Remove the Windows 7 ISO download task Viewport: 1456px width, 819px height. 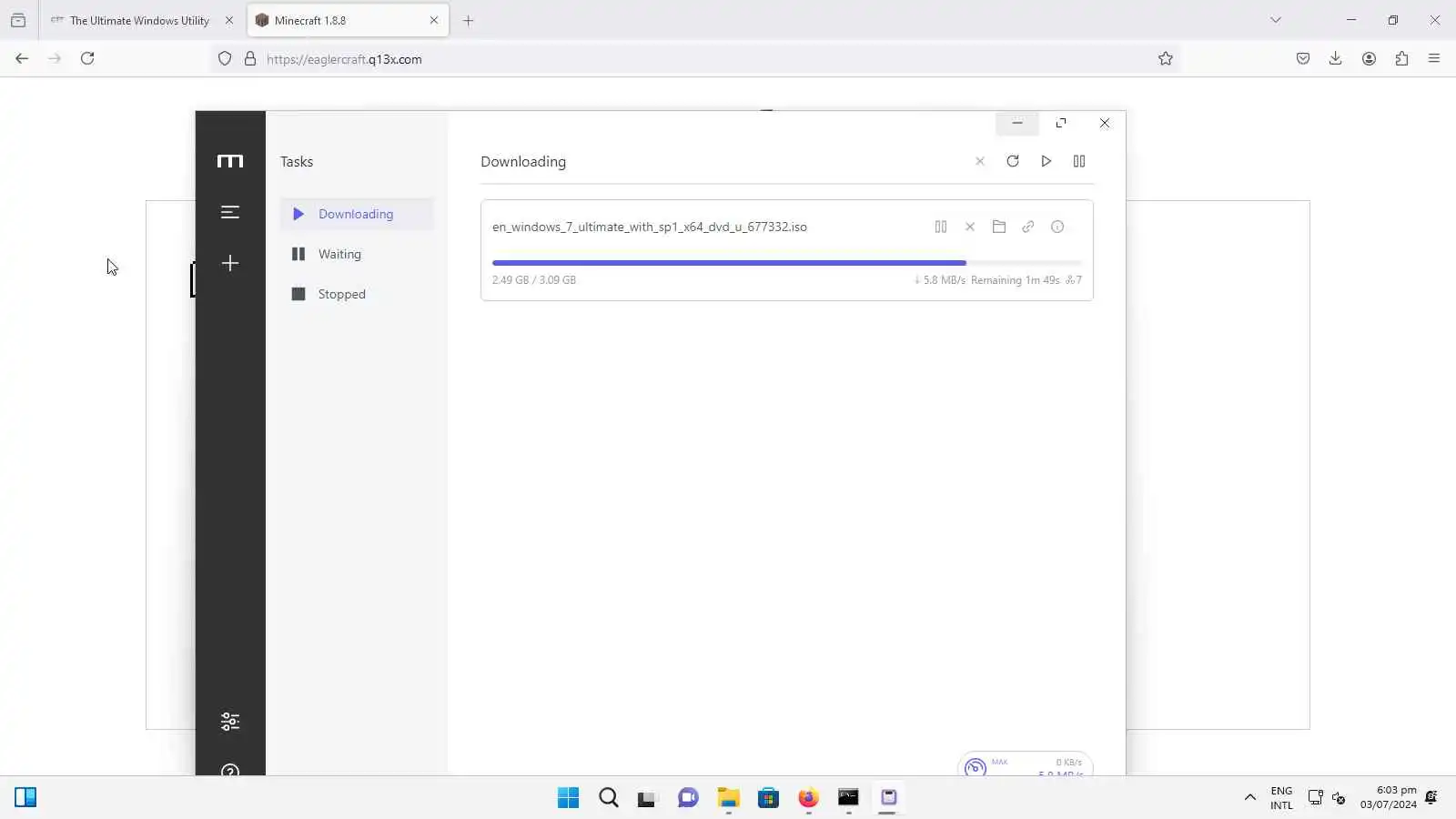pos(970,227)
